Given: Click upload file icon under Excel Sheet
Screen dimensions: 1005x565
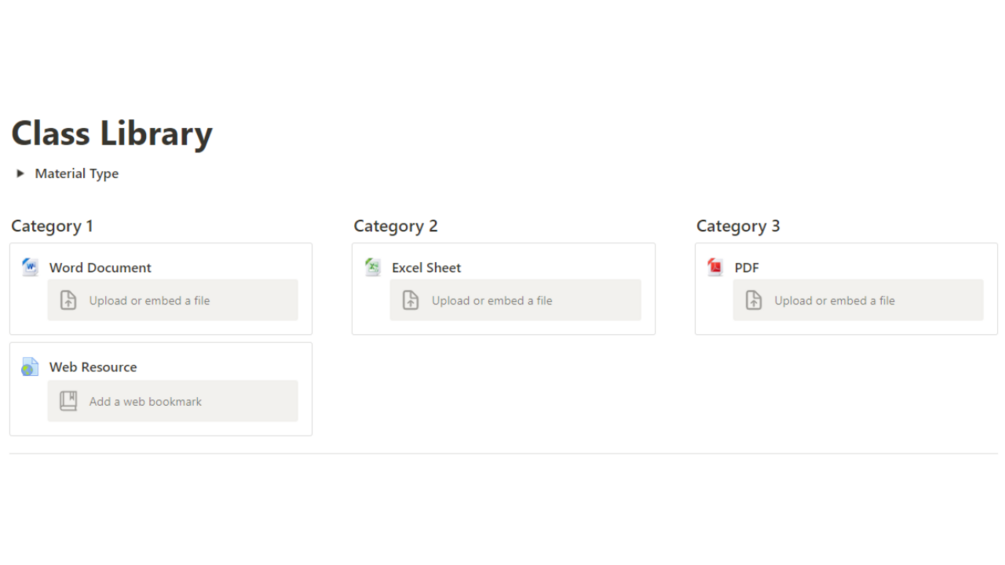Looking at the screenshot, I should coord(411,300).
